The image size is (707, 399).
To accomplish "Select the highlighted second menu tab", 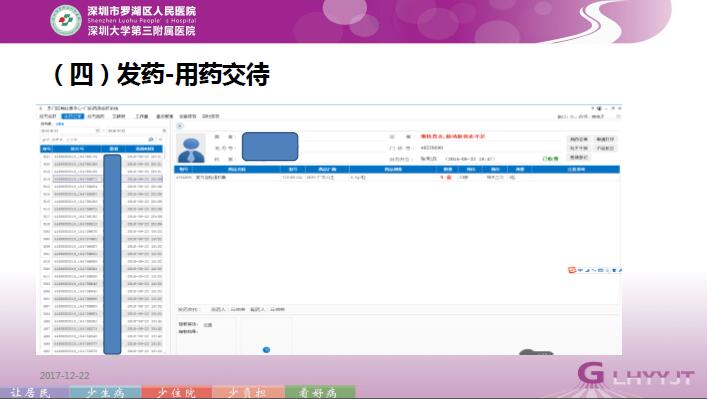I will (73, 116).
